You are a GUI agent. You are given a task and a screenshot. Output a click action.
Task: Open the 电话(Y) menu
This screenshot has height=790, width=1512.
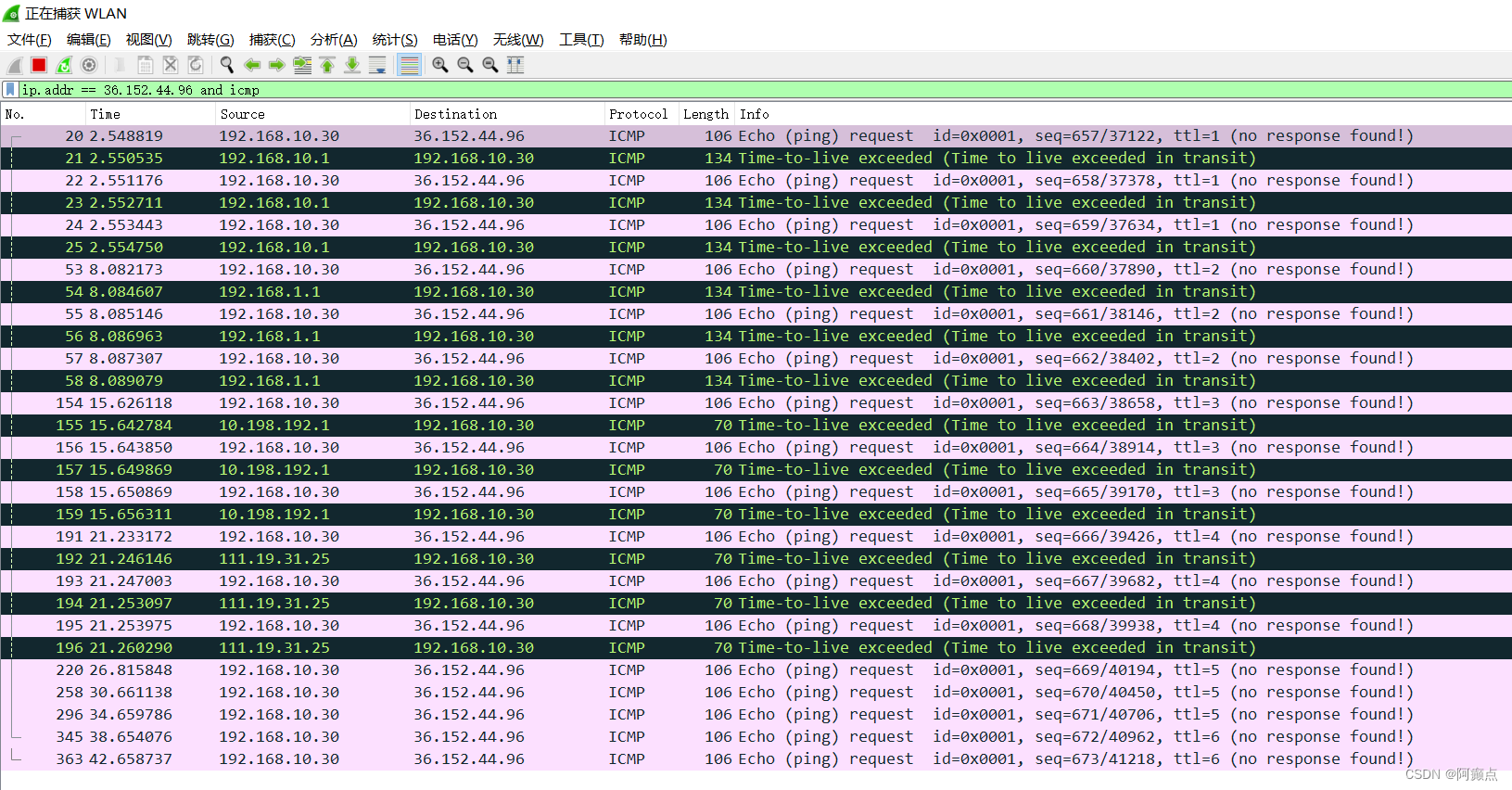[455, 40]
